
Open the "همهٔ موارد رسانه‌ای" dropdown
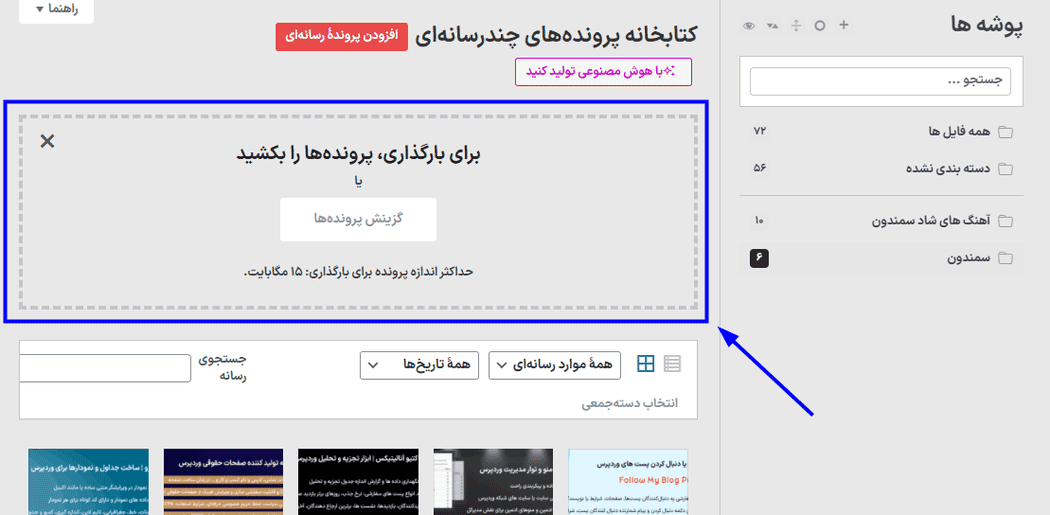click(x=555, y=365)
